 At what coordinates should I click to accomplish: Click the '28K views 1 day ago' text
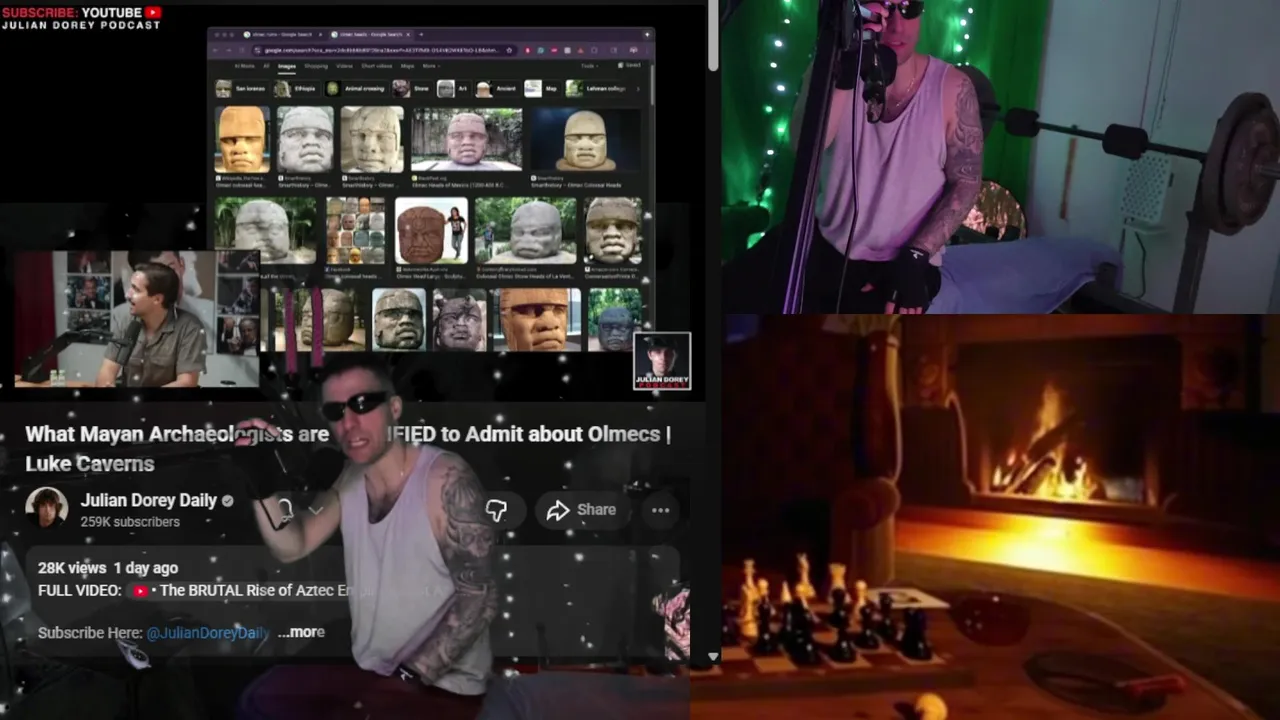pos(108,567)
